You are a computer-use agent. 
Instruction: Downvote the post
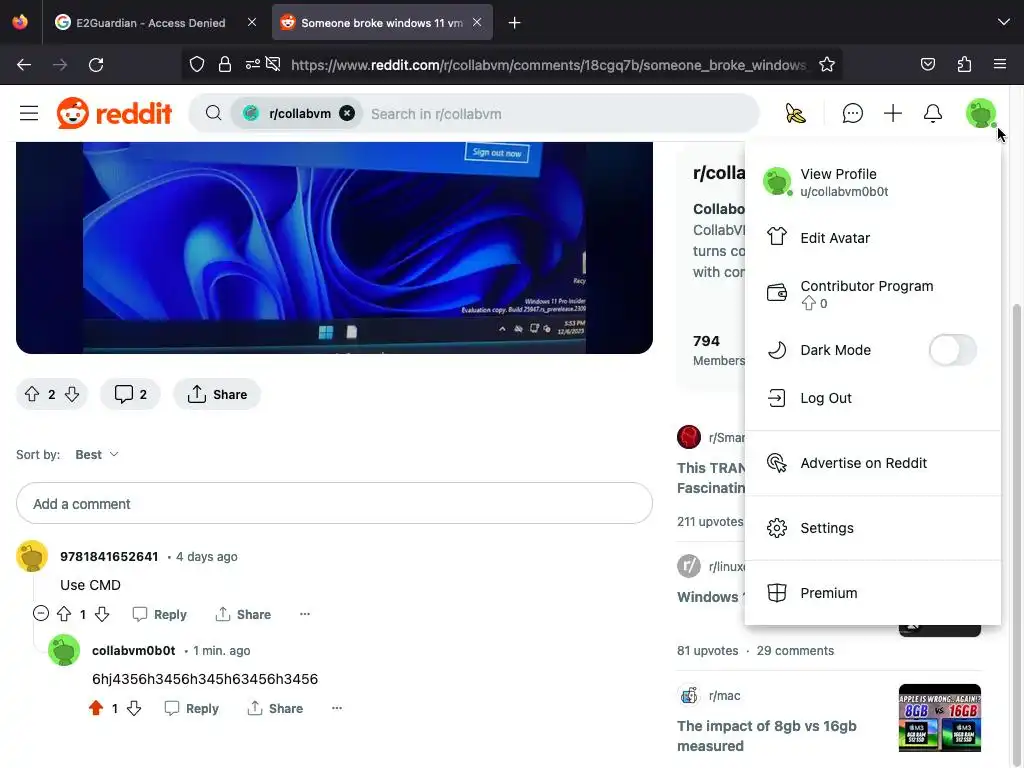(72, 394)
